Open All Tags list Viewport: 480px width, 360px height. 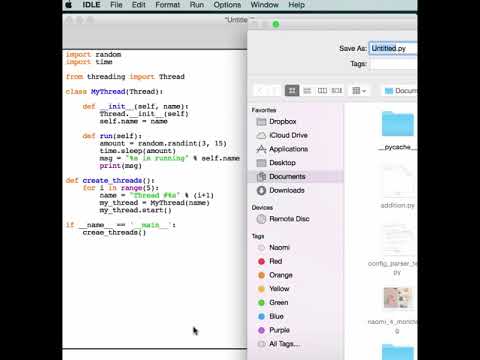click(284, 344)
